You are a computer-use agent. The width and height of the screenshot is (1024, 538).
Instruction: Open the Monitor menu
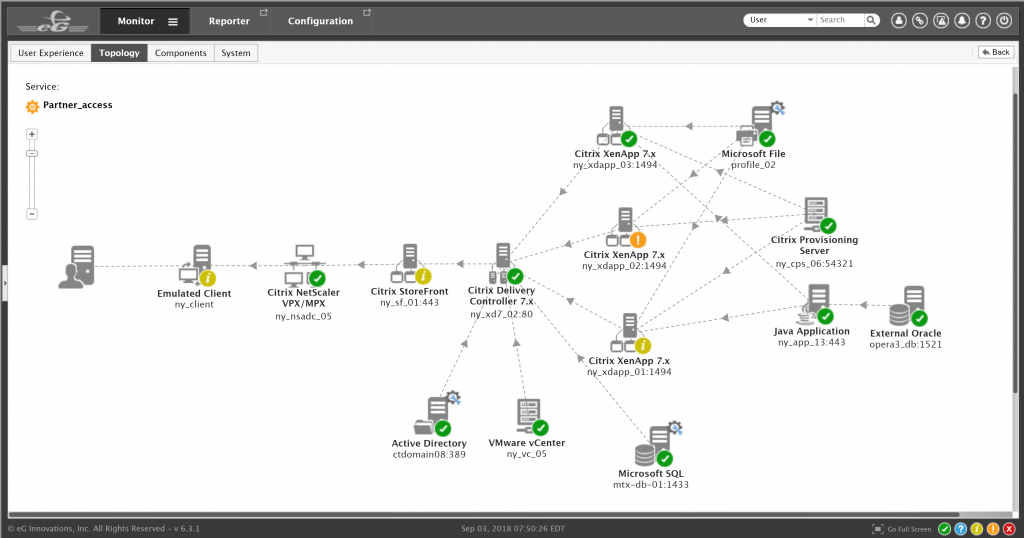(136, 21)
